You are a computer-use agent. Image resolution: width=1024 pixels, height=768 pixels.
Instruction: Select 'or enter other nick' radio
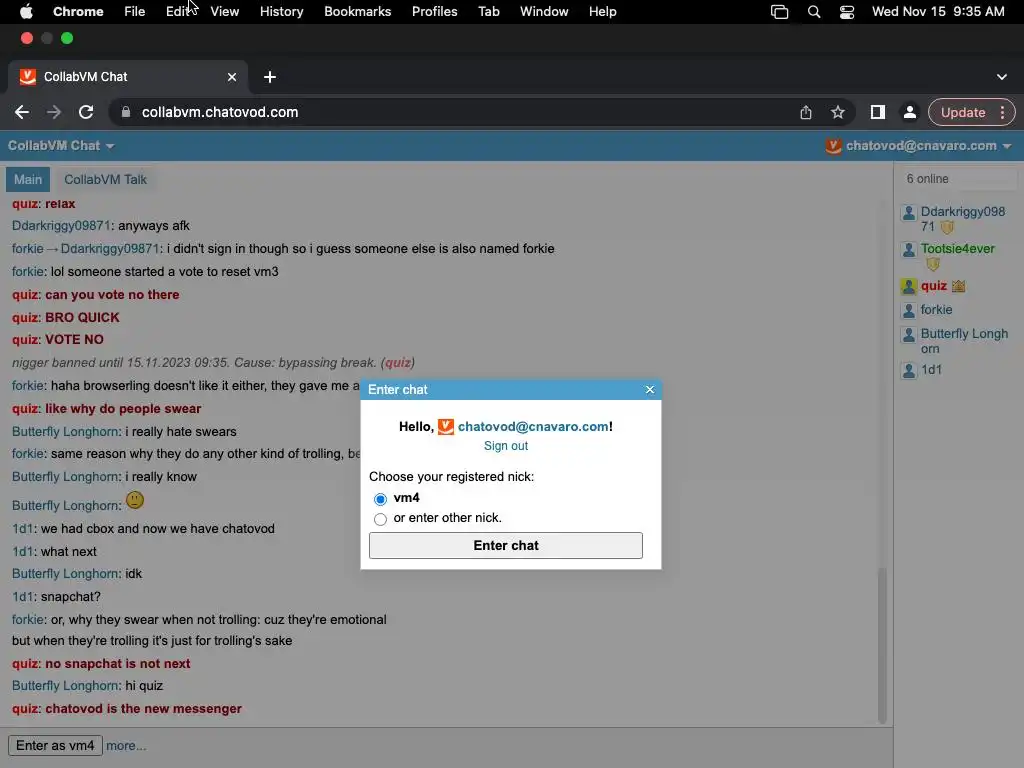click(x=380, y=519)
